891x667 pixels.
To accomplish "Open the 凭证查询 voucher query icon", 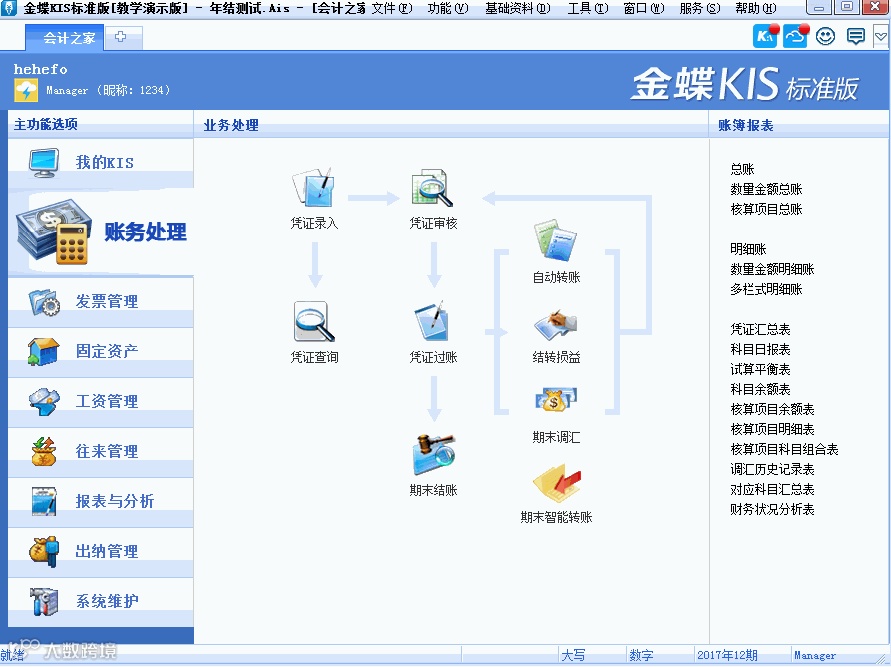I will tap(314, 322).
